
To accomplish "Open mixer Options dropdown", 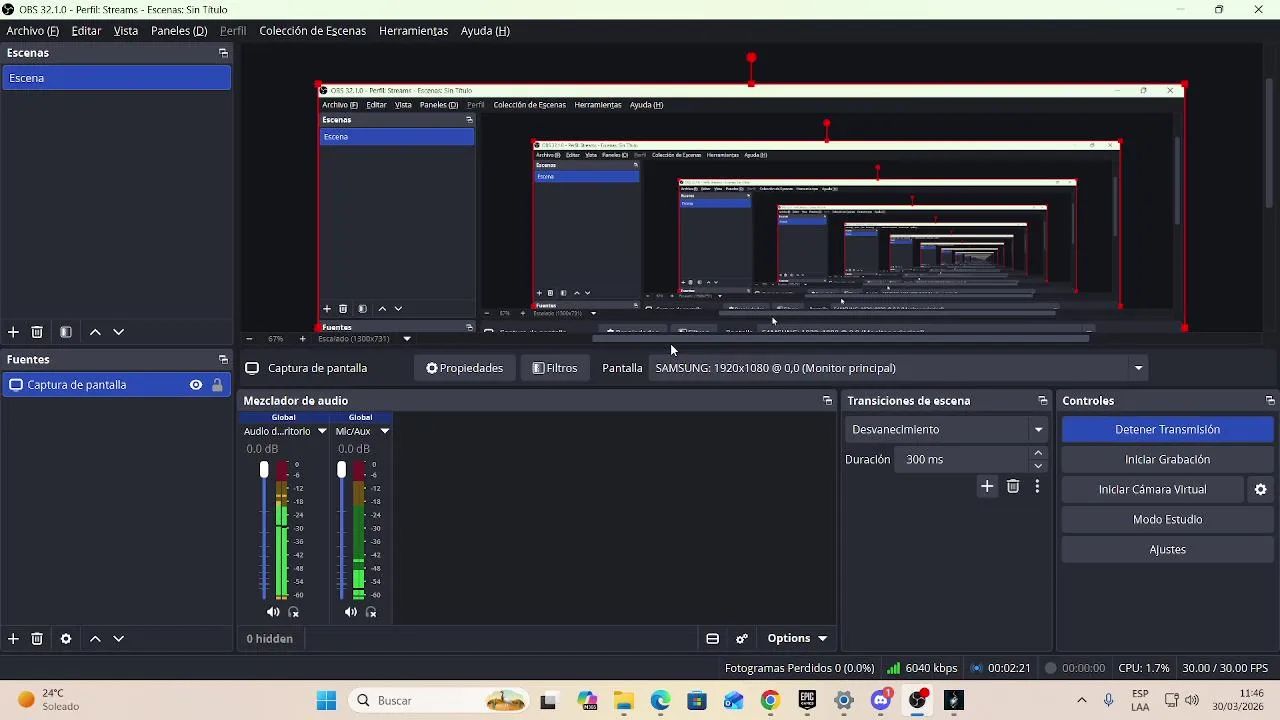I will click(797, 639).
